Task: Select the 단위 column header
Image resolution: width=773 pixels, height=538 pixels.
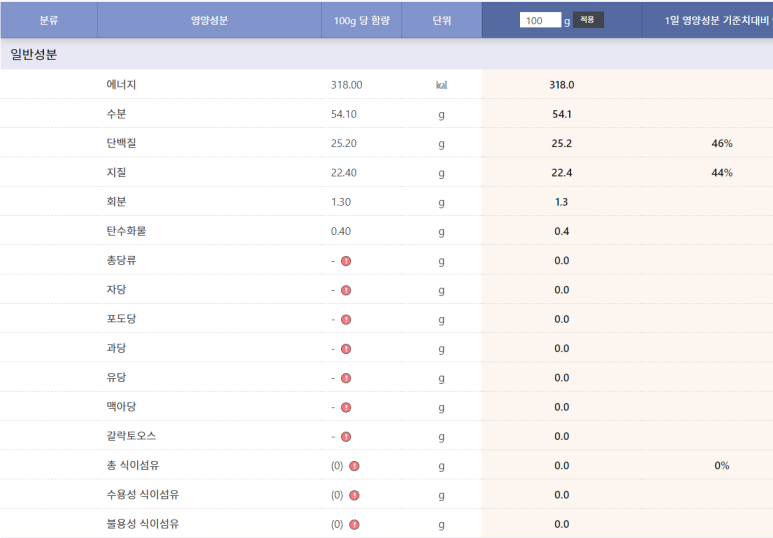Action: (x=442, y=20)
